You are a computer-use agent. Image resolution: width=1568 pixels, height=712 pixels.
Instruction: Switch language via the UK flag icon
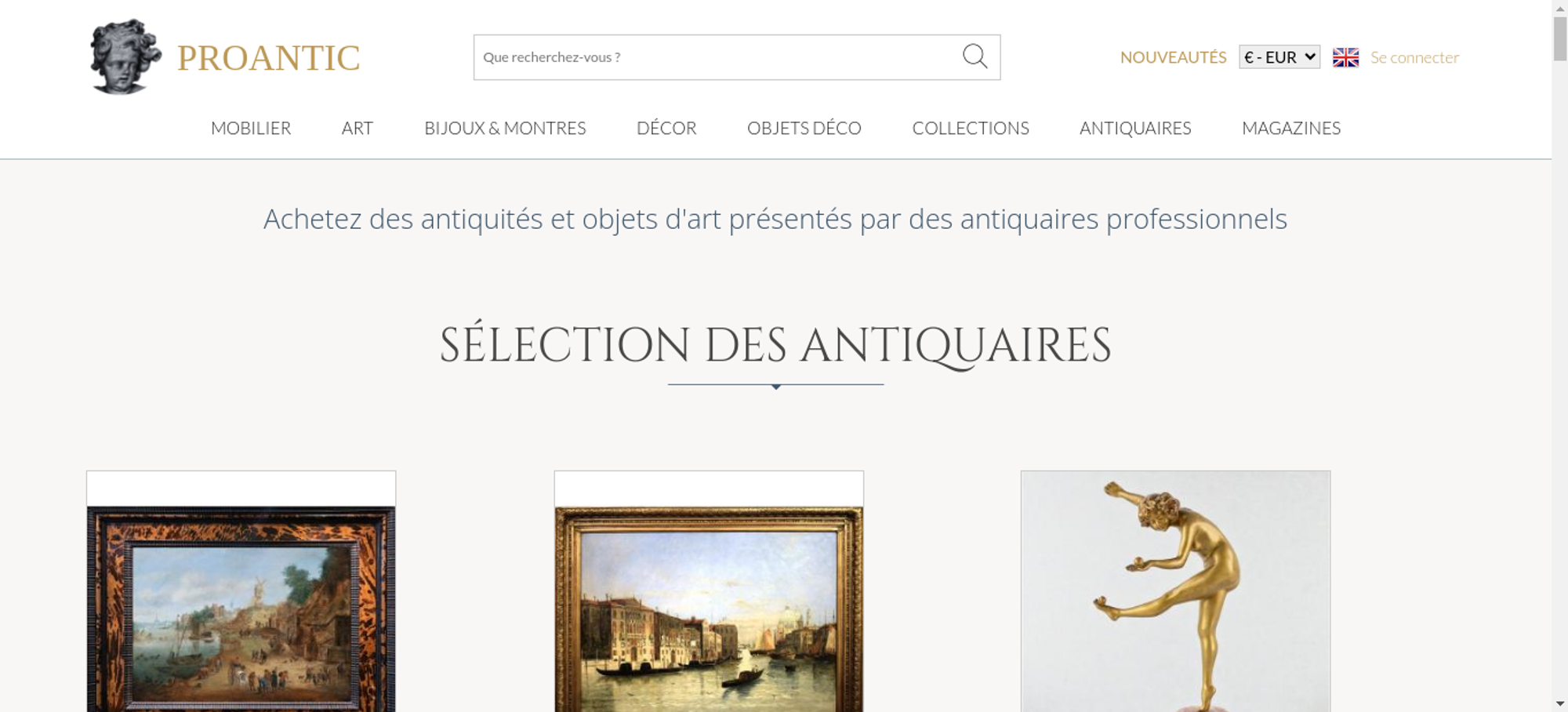tap(1345, 57)
